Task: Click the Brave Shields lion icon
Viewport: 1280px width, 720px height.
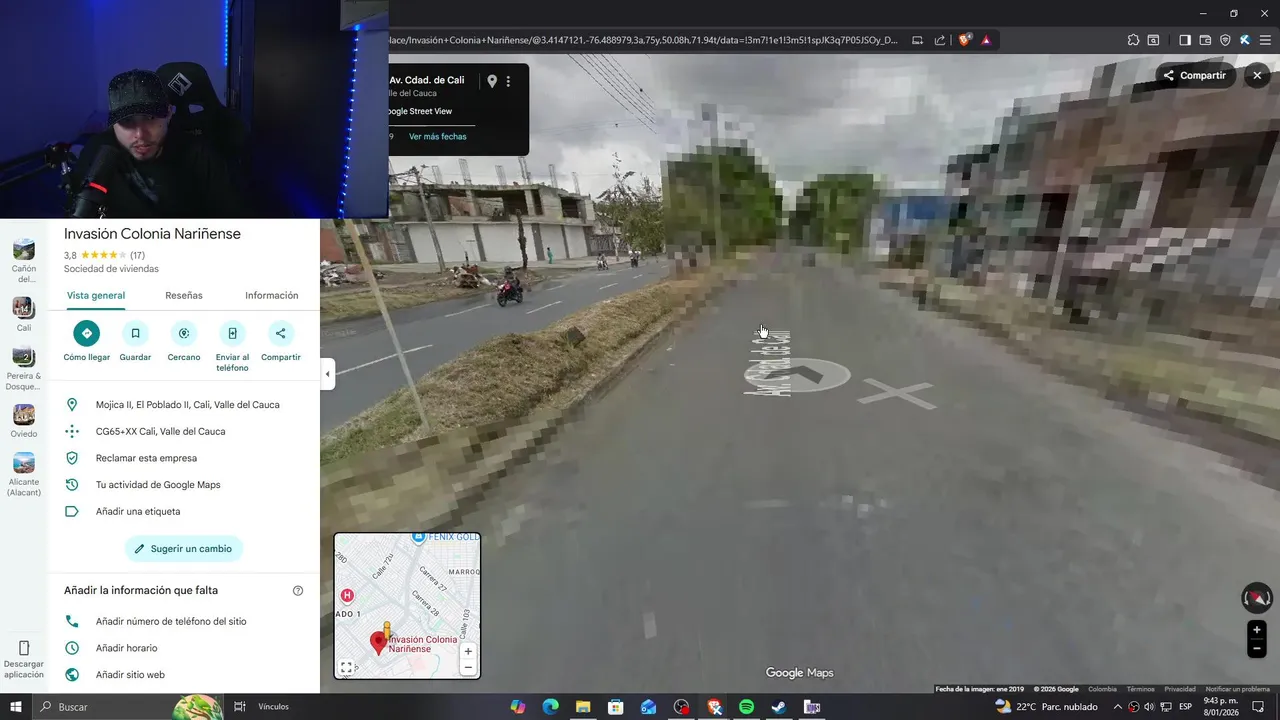Action: click(965, 40)
